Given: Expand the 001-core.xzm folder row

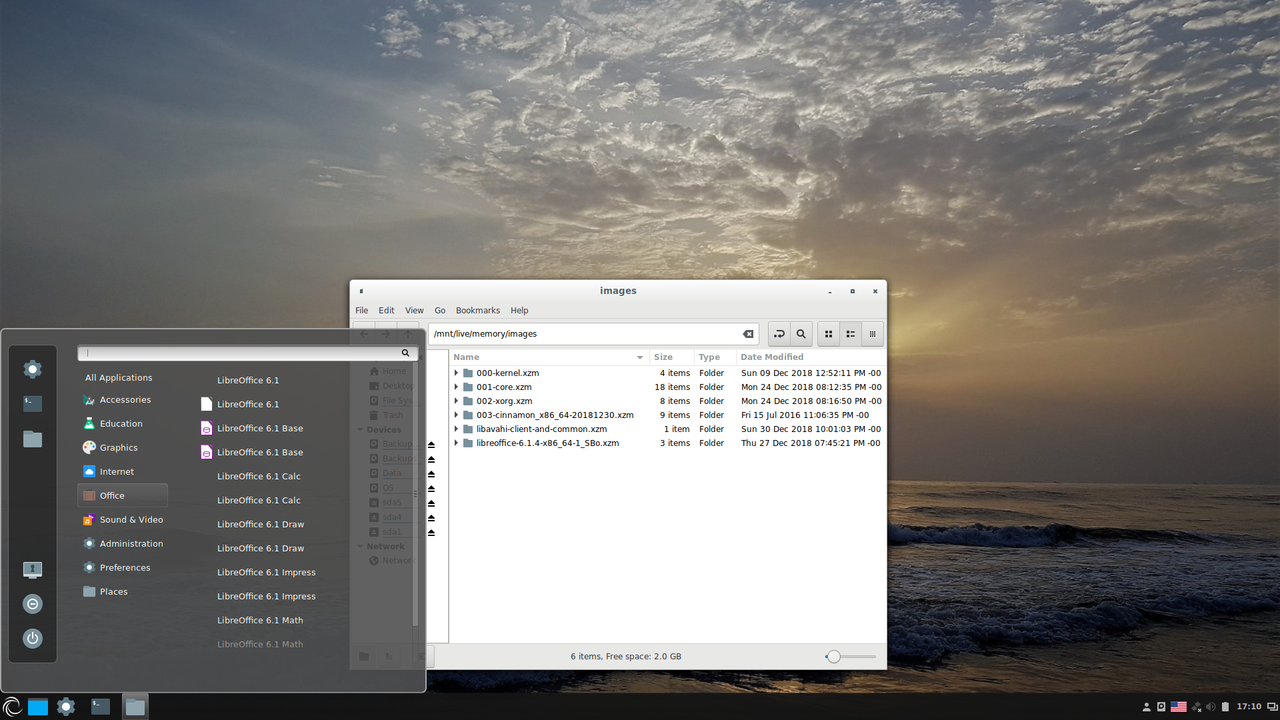Looking at the screenshot, I should coord(456,387).
